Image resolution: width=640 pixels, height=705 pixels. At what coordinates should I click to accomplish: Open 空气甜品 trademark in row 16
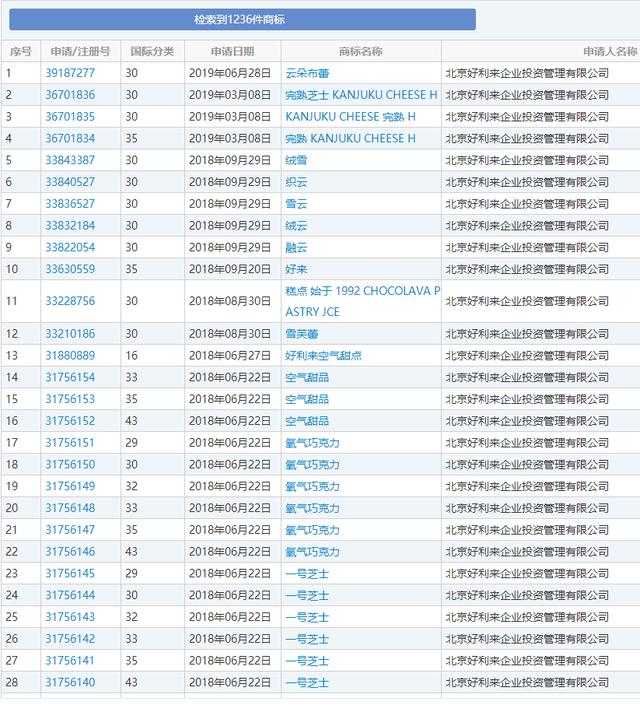[307, 421]
